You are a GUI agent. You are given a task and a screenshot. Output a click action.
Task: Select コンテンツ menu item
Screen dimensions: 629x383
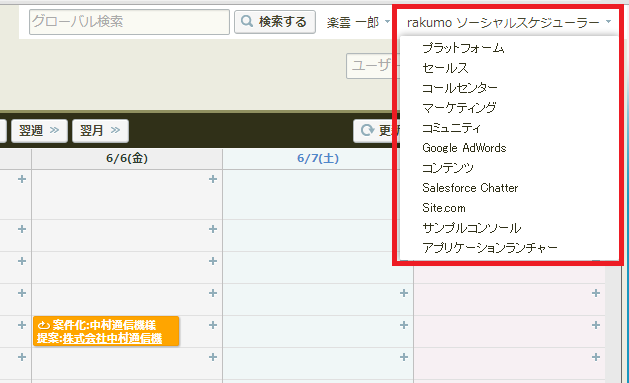coord(448,168)
